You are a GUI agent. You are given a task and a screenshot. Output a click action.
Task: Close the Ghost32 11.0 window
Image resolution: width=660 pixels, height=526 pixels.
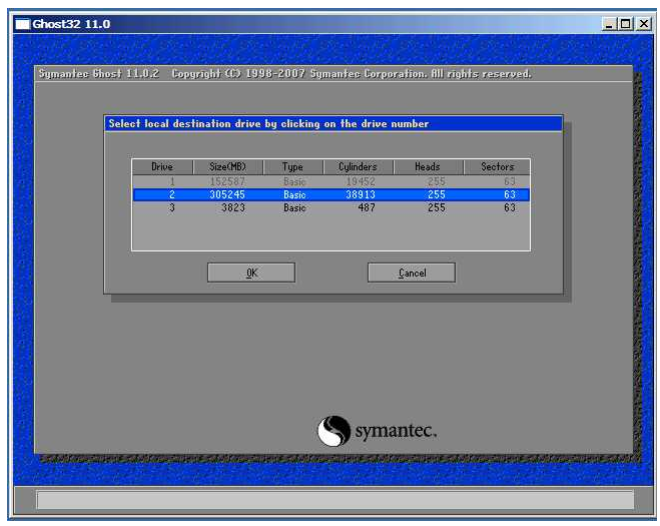[643, 23]
